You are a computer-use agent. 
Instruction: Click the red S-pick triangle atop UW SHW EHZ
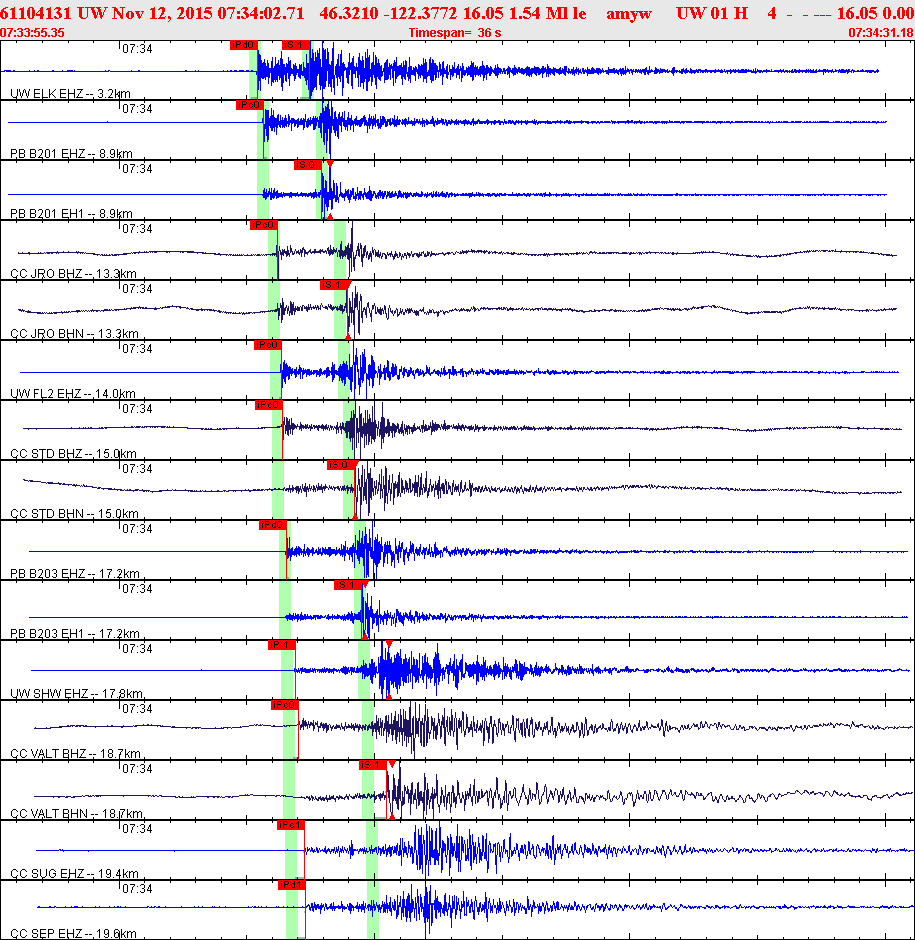click(x=389, y=644)
